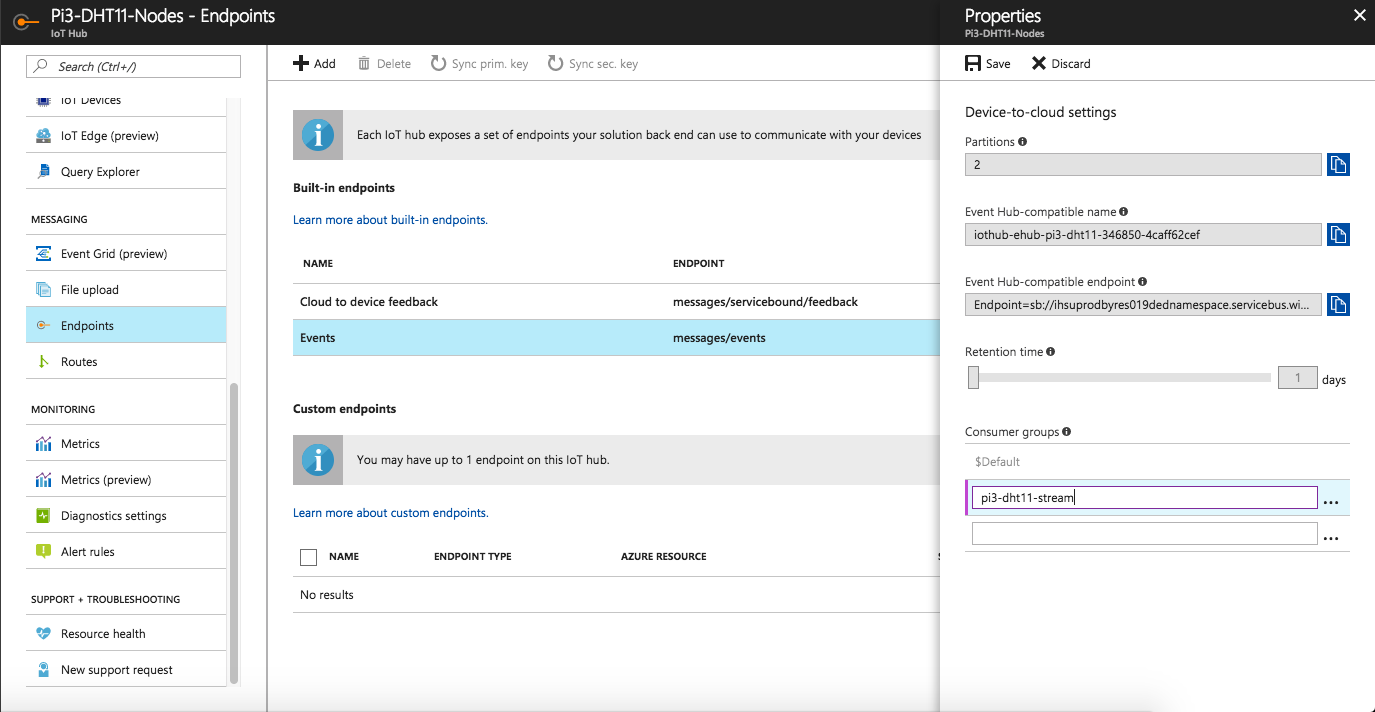Open Query Explorer icon
The image size is (1375, 712).
click(43, 172)
